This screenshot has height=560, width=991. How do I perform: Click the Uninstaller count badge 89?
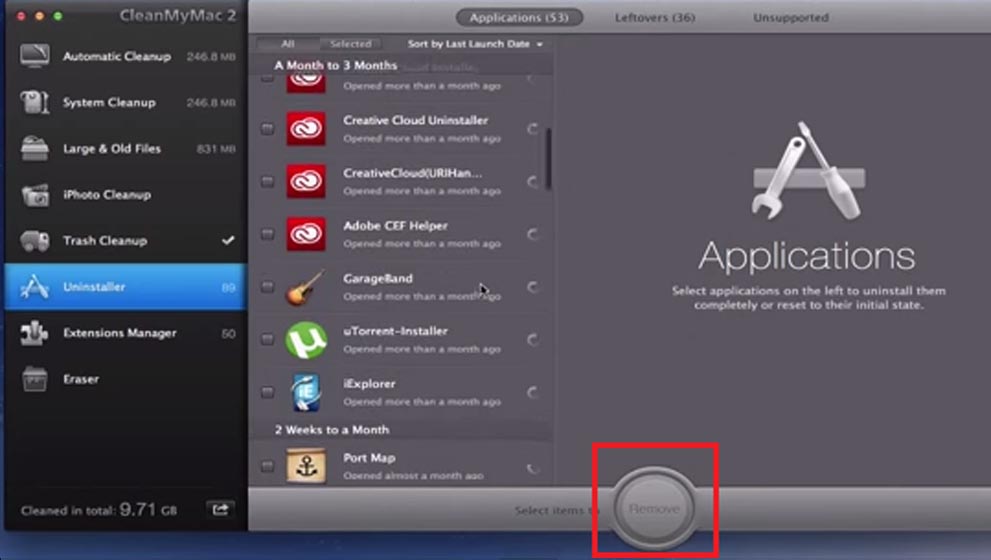pos(228,288)
